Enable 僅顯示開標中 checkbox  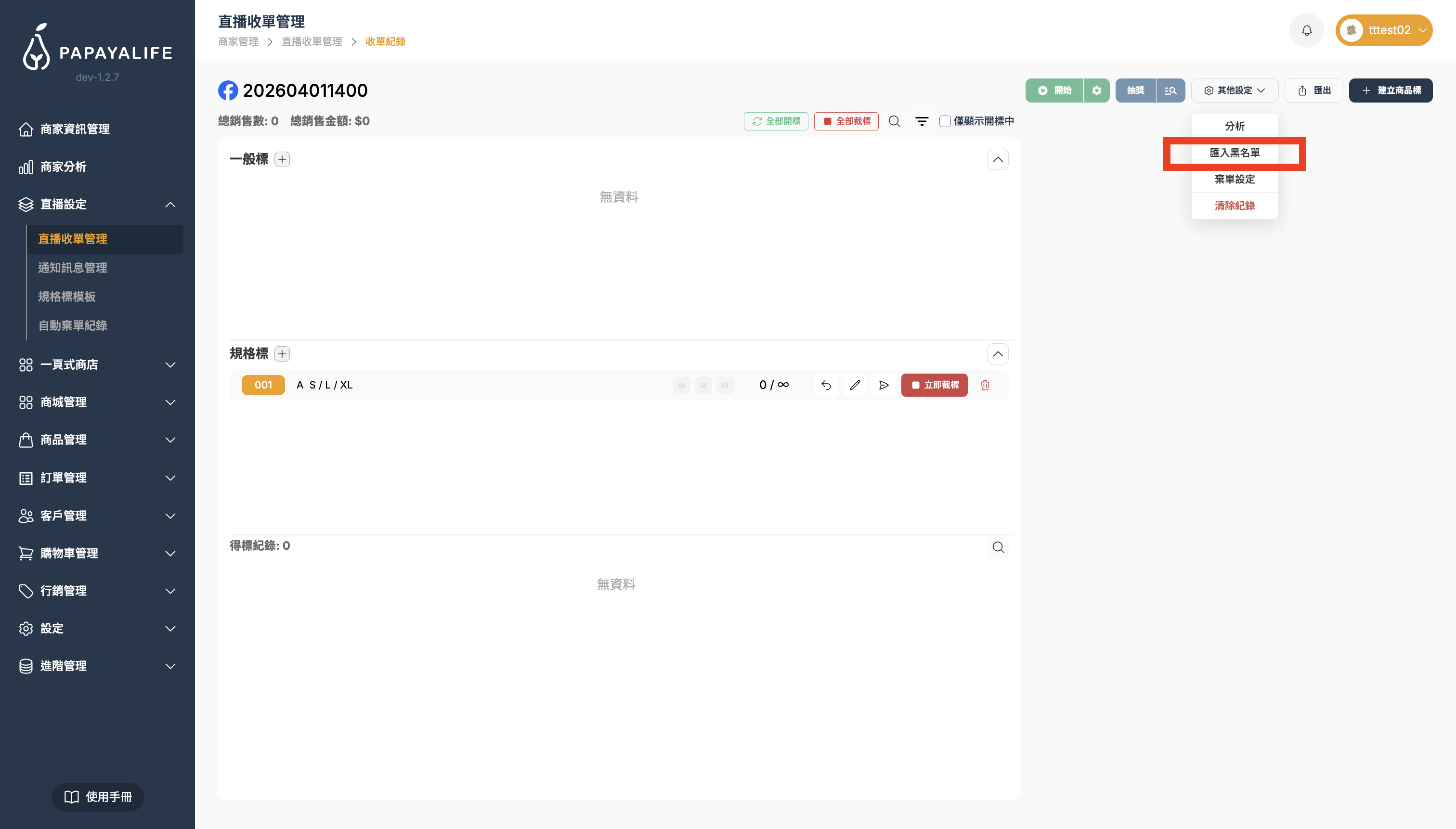[945, 121]
